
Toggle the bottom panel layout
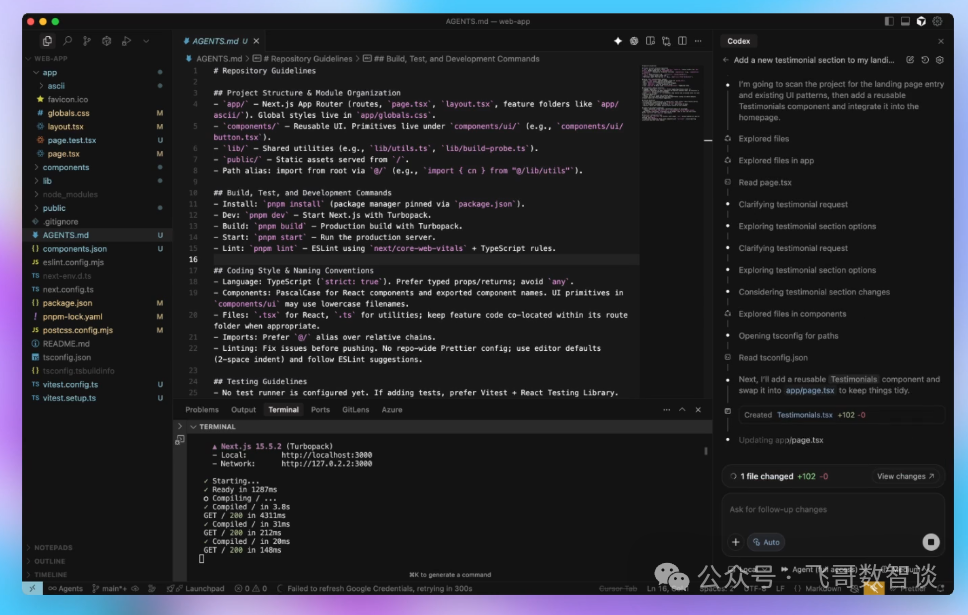(x=905, y=21)
